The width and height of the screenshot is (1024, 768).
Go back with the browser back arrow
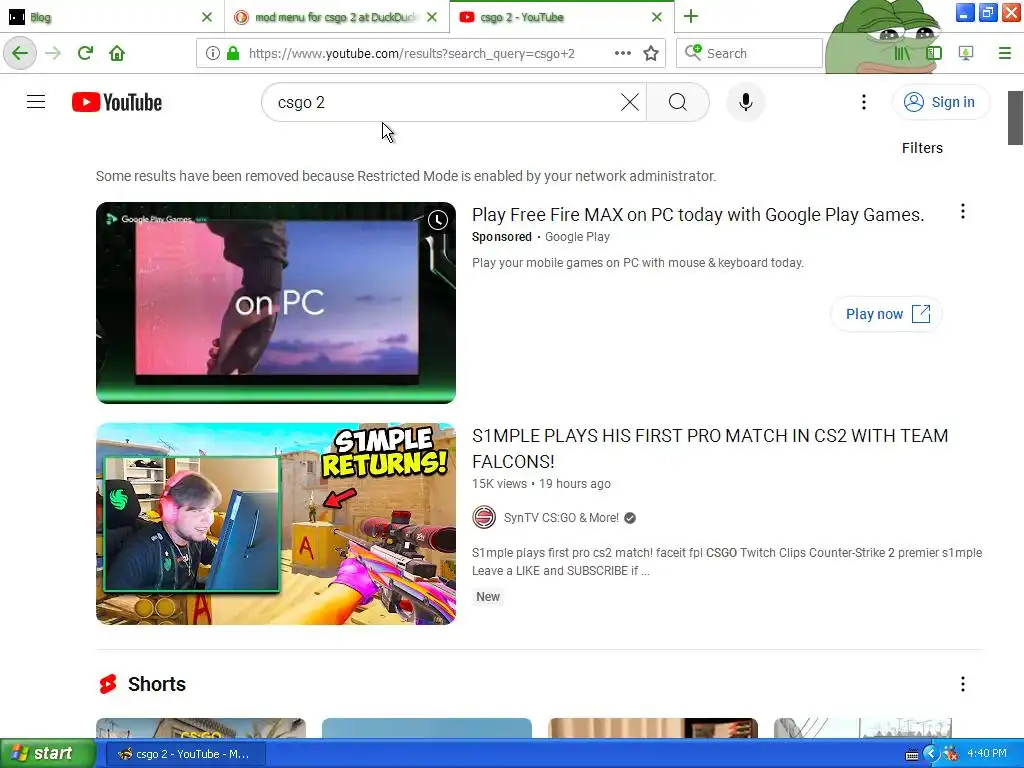coord(20,53)
